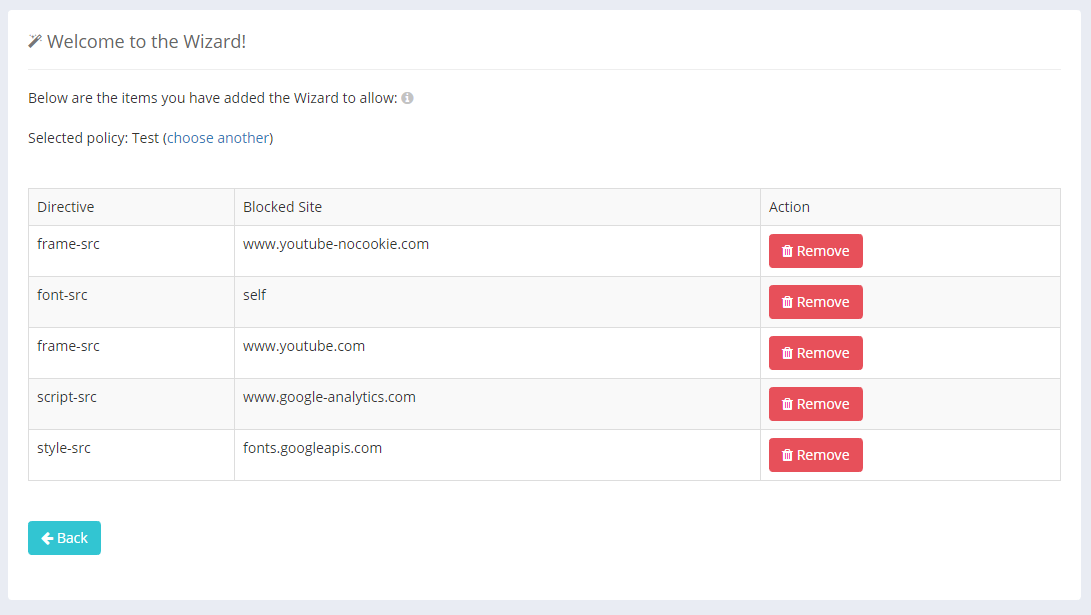Click the 'Welcome to the Wizard!' heading
Viewport: 1091px width, 615px height.
pos(146,41)
